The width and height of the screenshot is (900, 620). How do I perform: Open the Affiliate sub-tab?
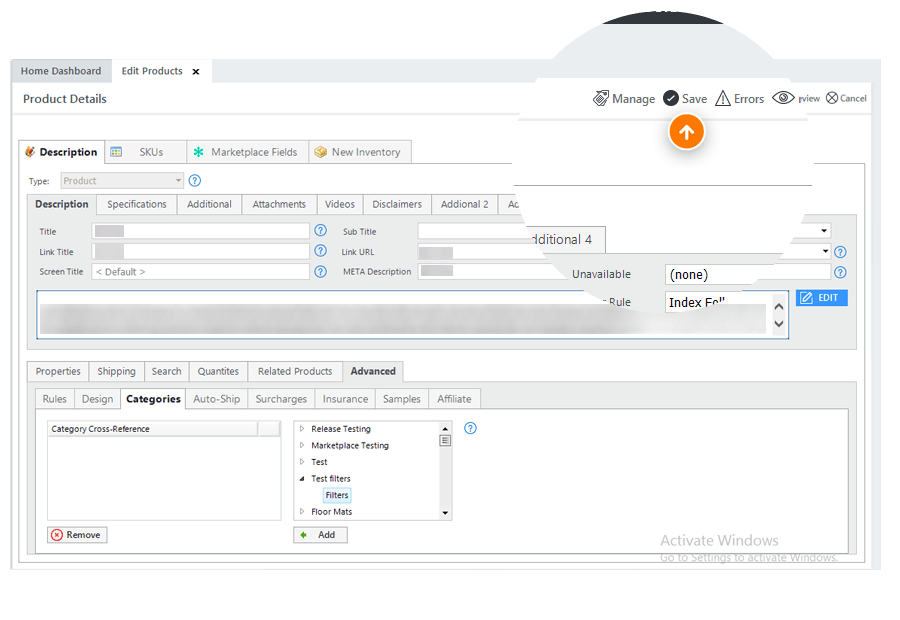(x=454, y=399)
